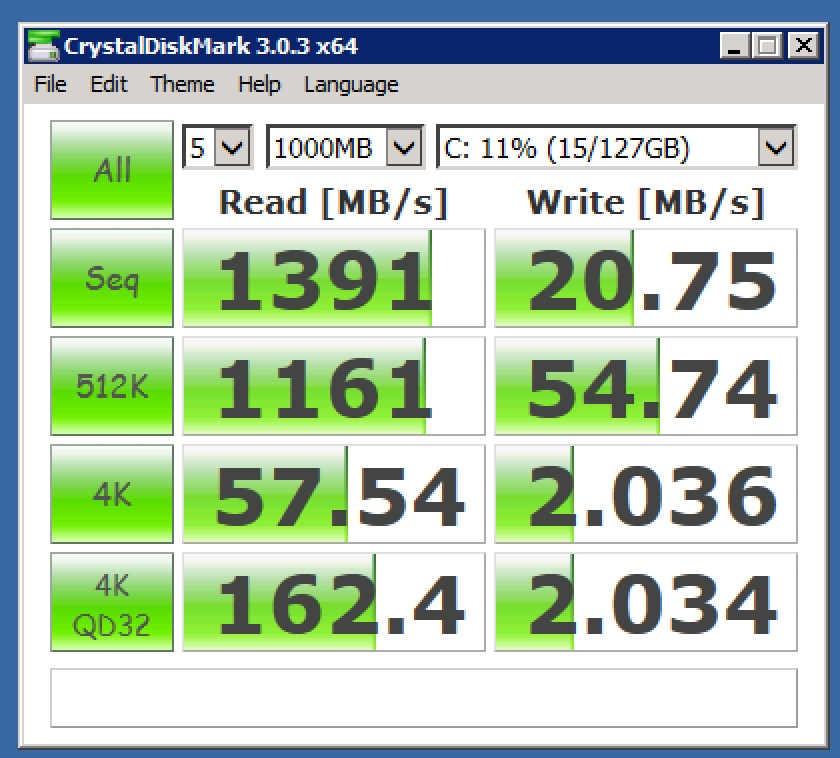Start the Seq sequential test
Viewport: 840px width, 758px height.
click(x=111, y=278)
